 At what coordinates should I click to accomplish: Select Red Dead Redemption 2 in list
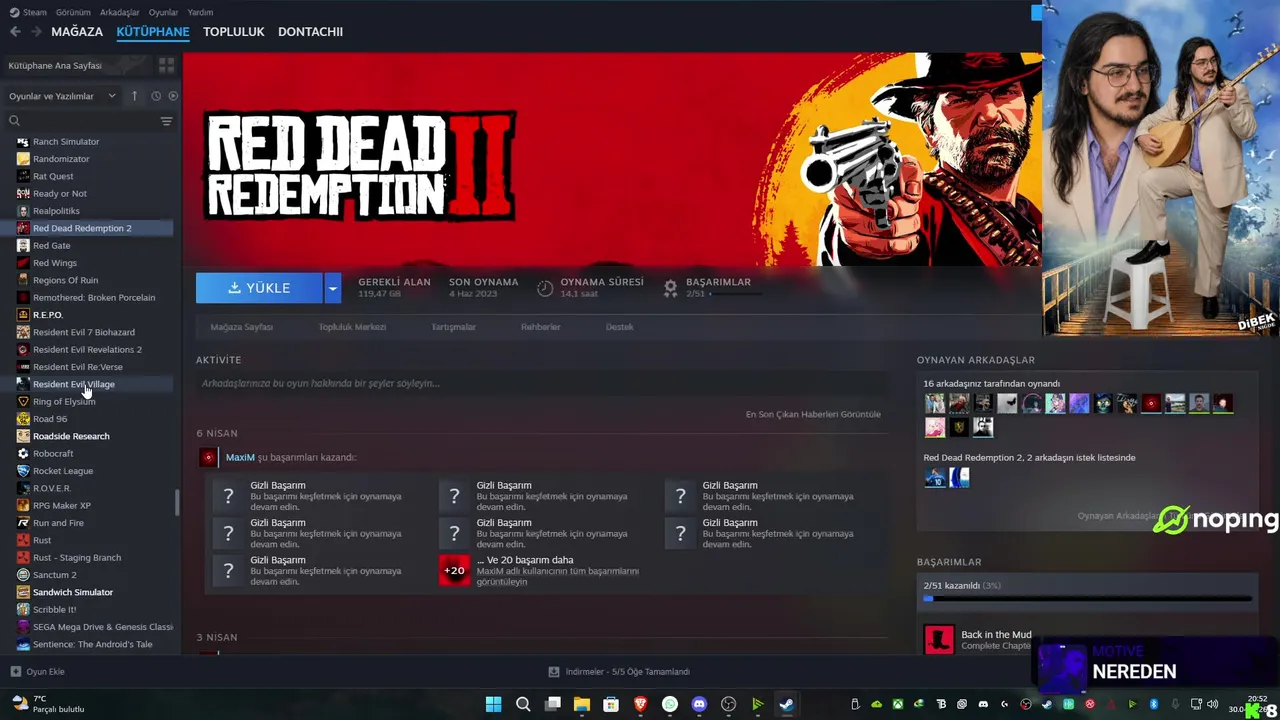[x=82, y=228]
